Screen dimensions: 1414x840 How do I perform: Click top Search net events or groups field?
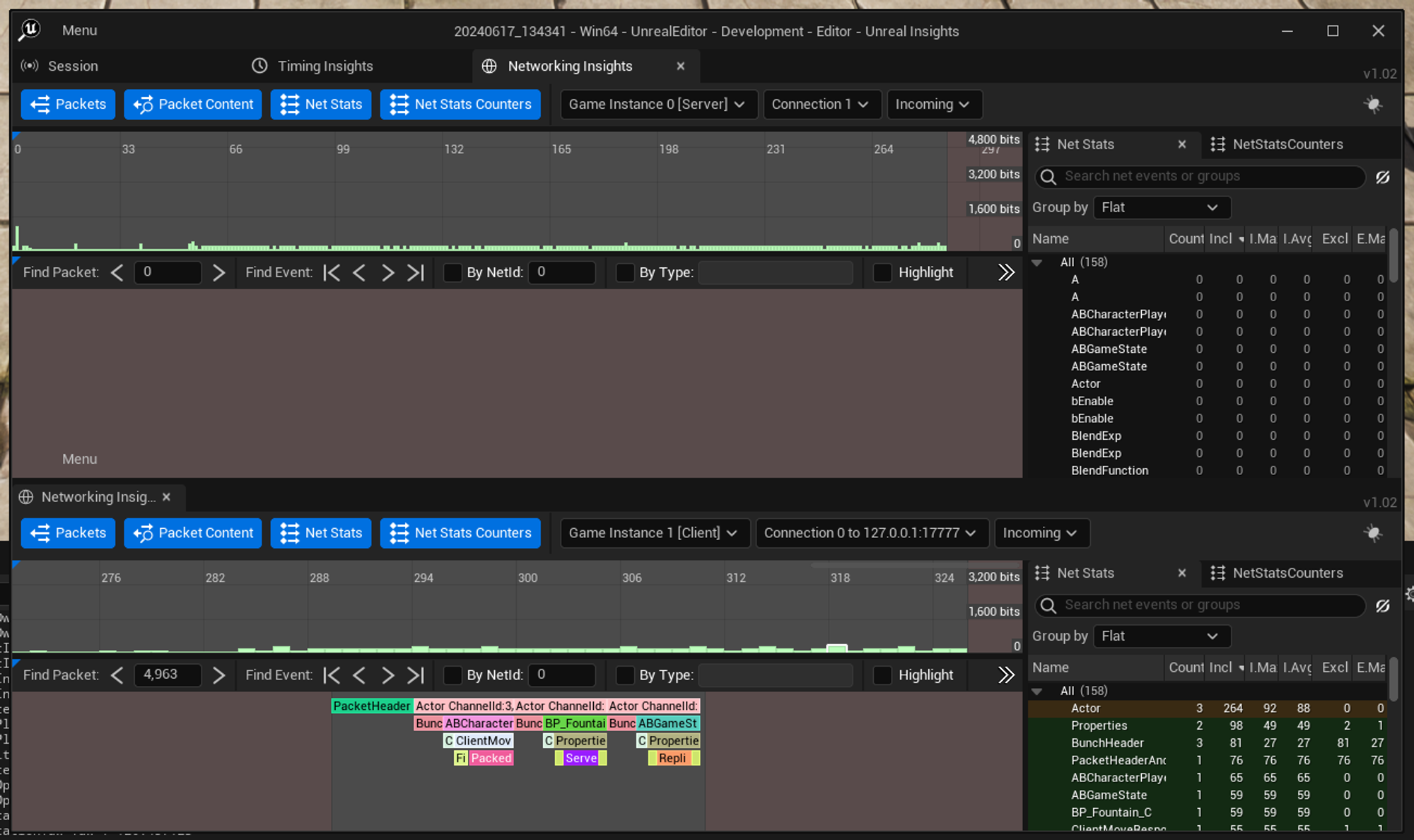tap(1200, 177)
